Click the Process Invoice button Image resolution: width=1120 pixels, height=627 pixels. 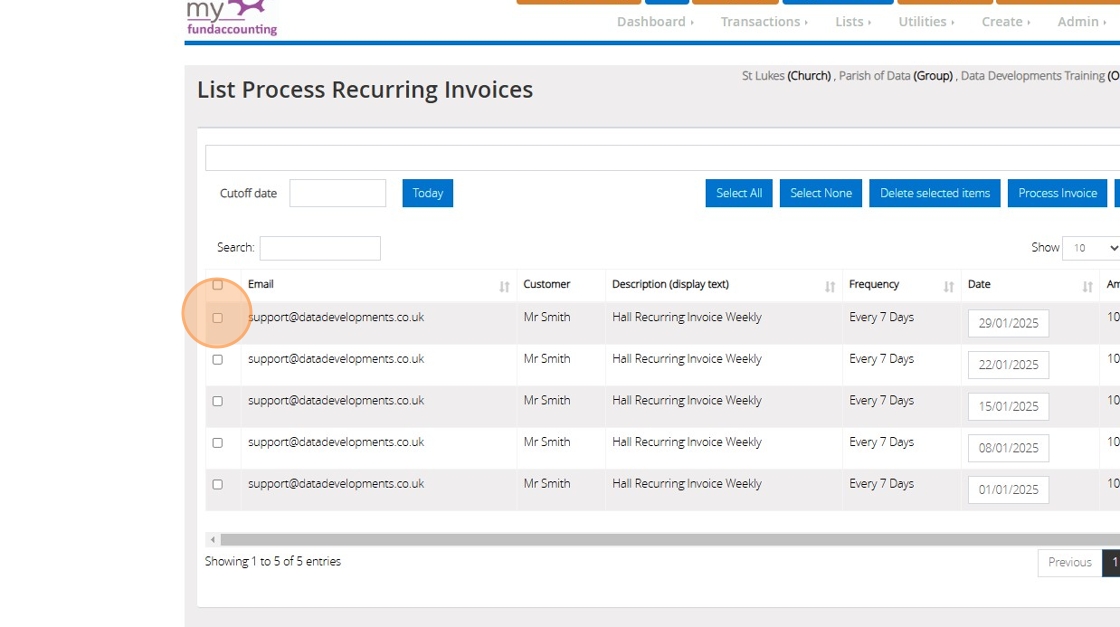coord(1057,193)
